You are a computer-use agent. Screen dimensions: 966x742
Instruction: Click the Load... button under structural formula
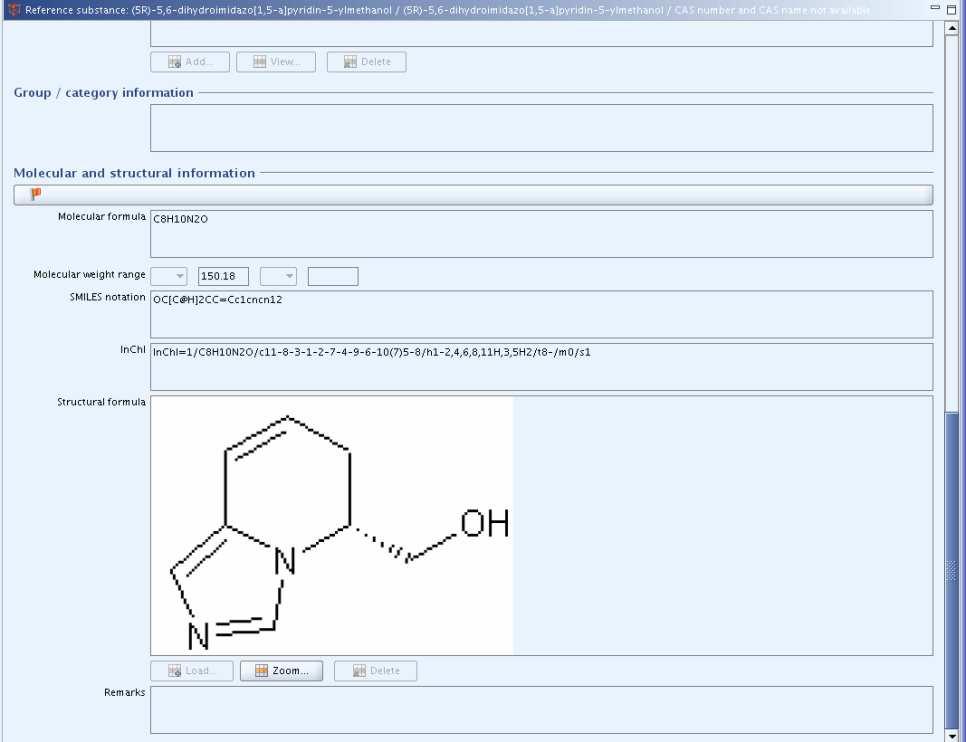click(x=192, y=671)
